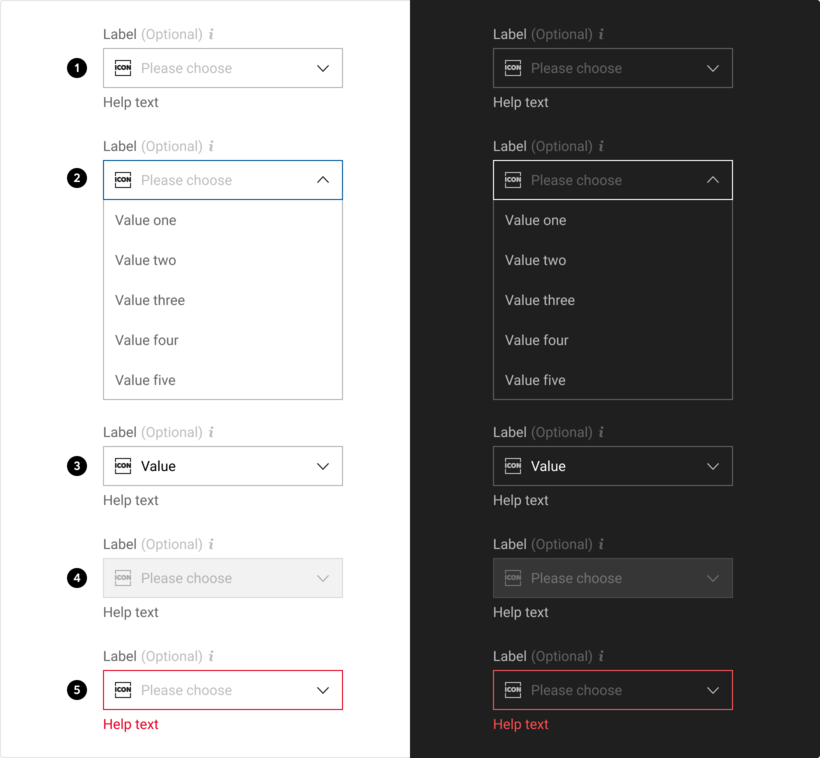Click the info icon above the open light dropdown
This screenshot has width=820, height=758.
click(x=211, y=146)
